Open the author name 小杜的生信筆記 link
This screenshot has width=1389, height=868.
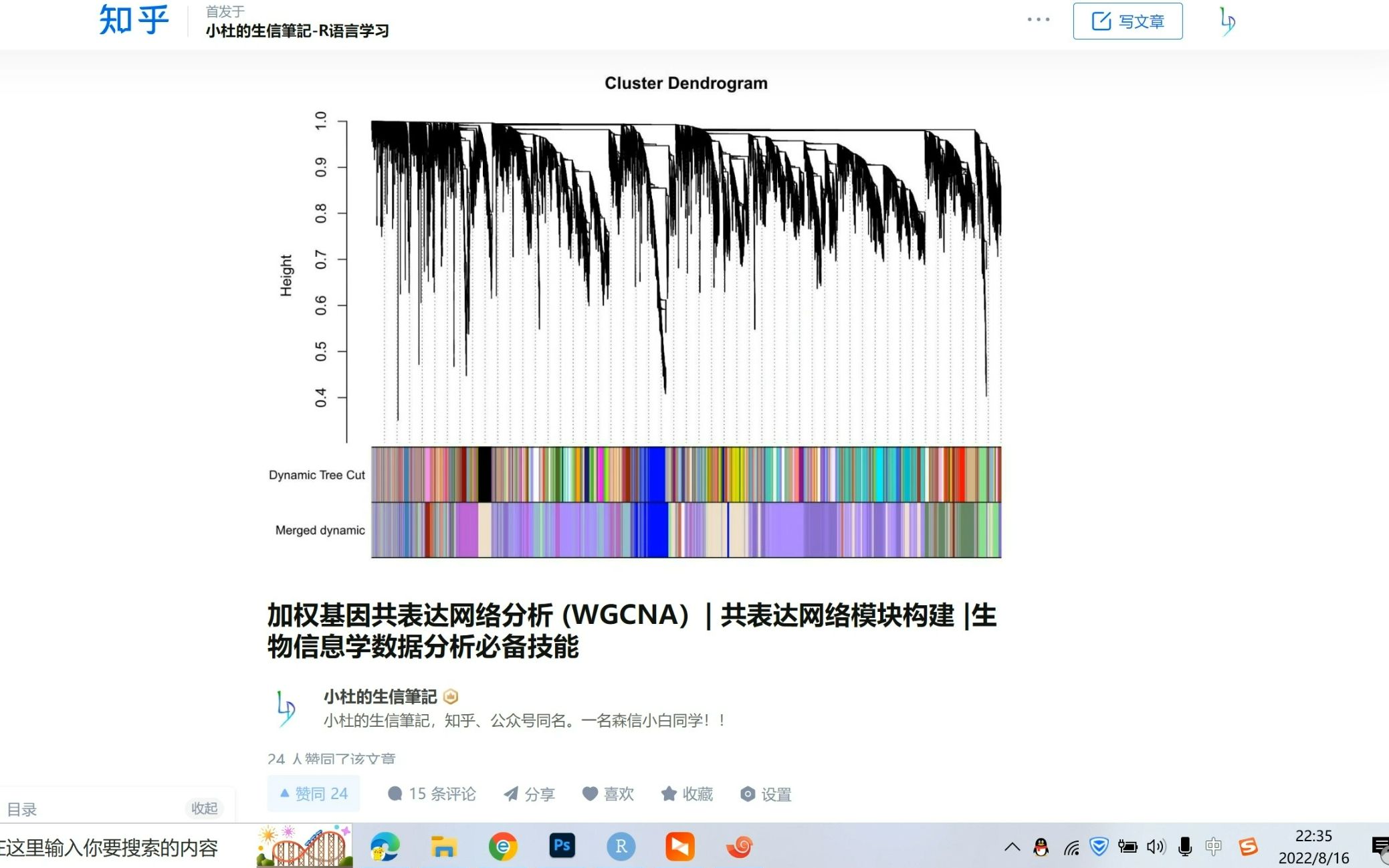click(380, 697)
